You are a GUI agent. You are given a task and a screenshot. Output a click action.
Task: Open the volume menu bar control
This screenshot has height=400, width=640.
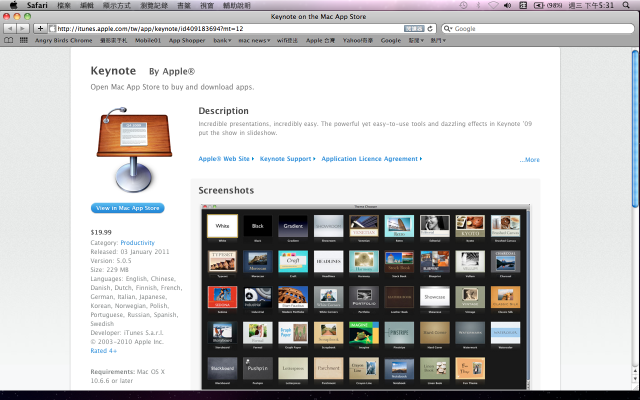tap(507, 5)
